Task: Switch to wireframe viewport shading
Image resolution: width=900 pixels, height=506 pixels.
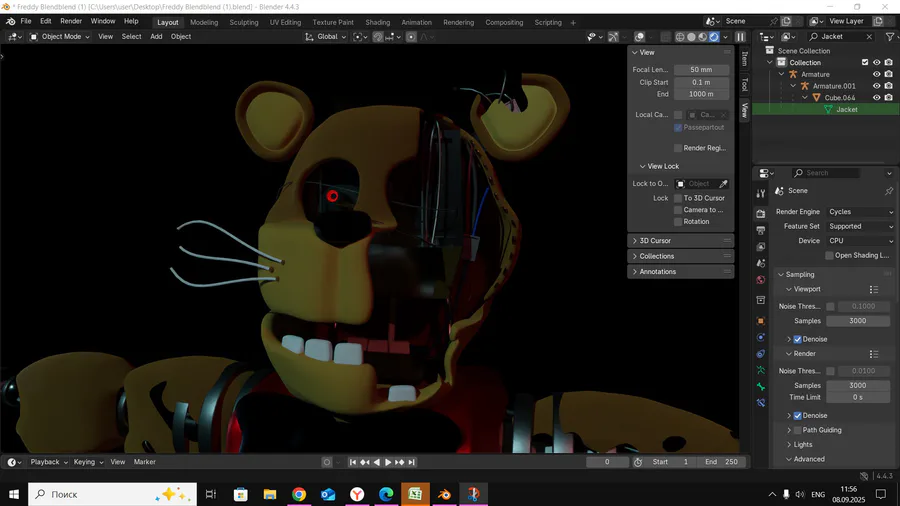Action: 680,37
